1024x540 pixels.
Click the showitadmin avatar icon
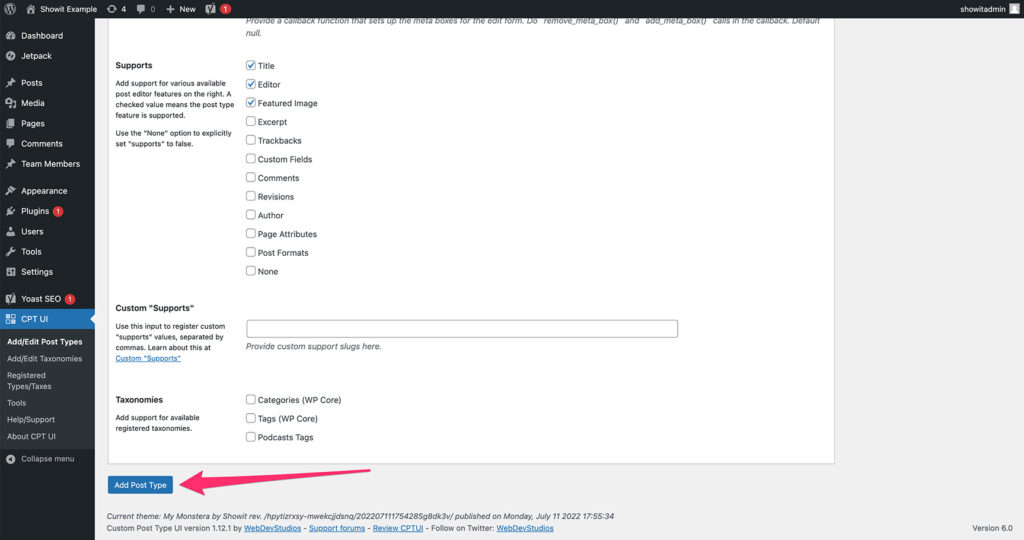(x=1012, y=9)
